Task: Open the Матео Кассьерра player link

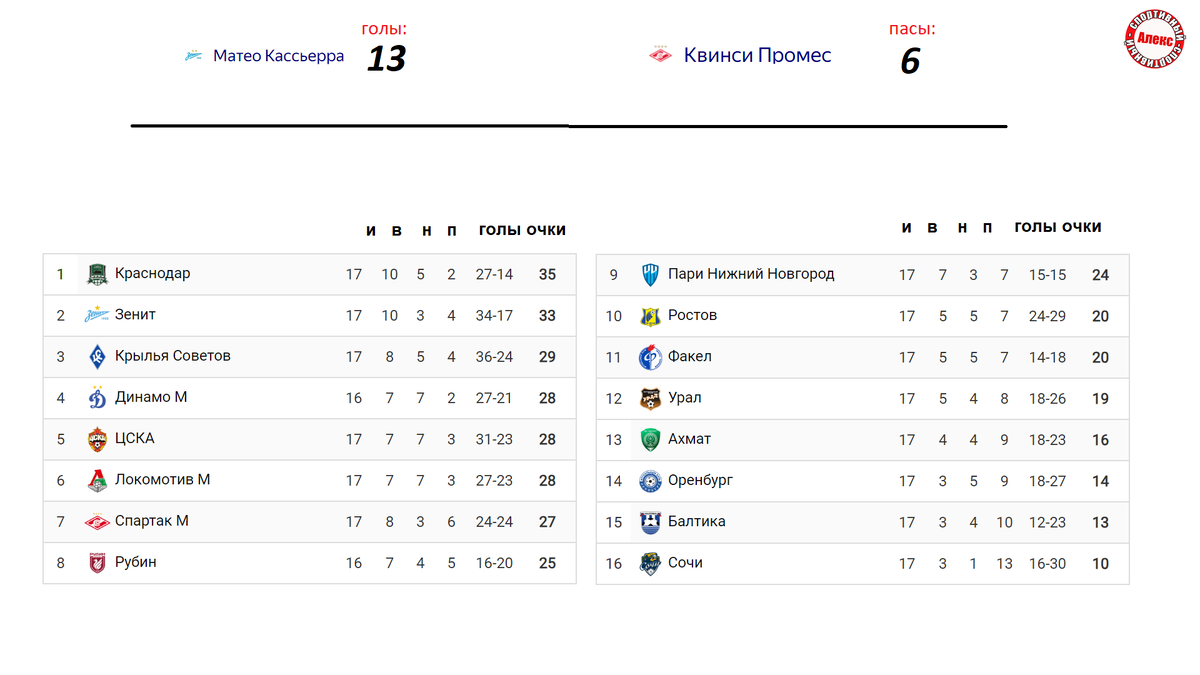Action: point(278,56)
